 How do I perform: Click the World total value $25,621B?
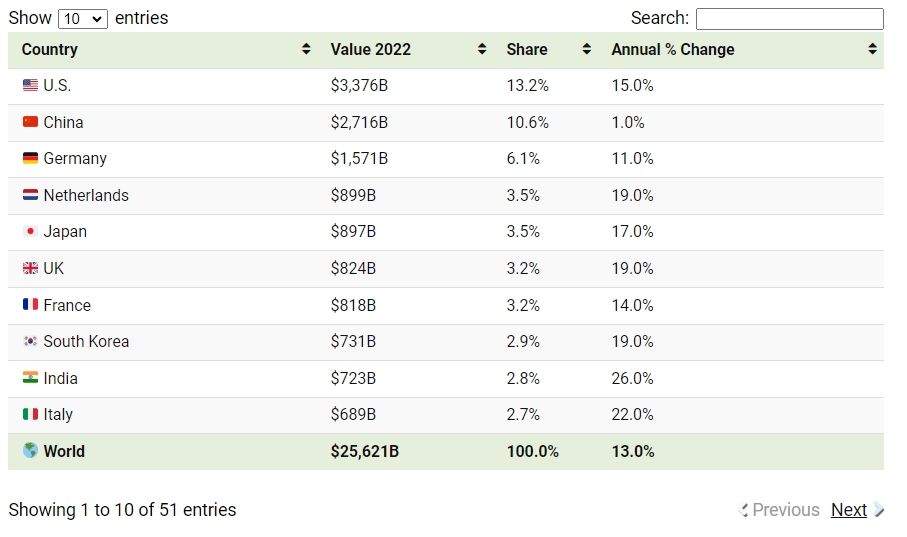[x=365, y=451]
